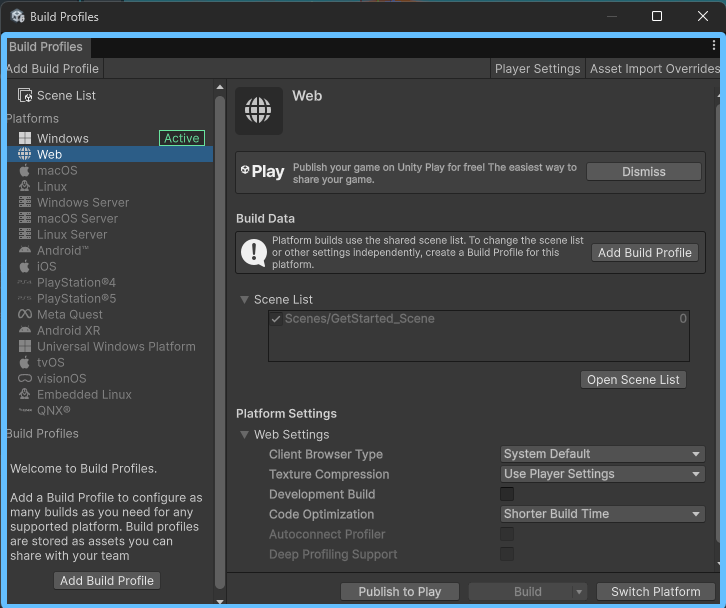Click the iOS apple icon
Image resolution: width=726 pixels, height=608 pixels.
click(x=25, y=266)
